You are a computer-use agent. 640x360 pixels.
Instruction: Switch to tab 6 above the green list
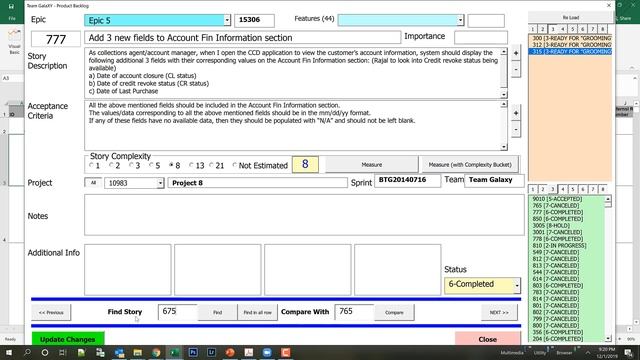click(583, 189)
